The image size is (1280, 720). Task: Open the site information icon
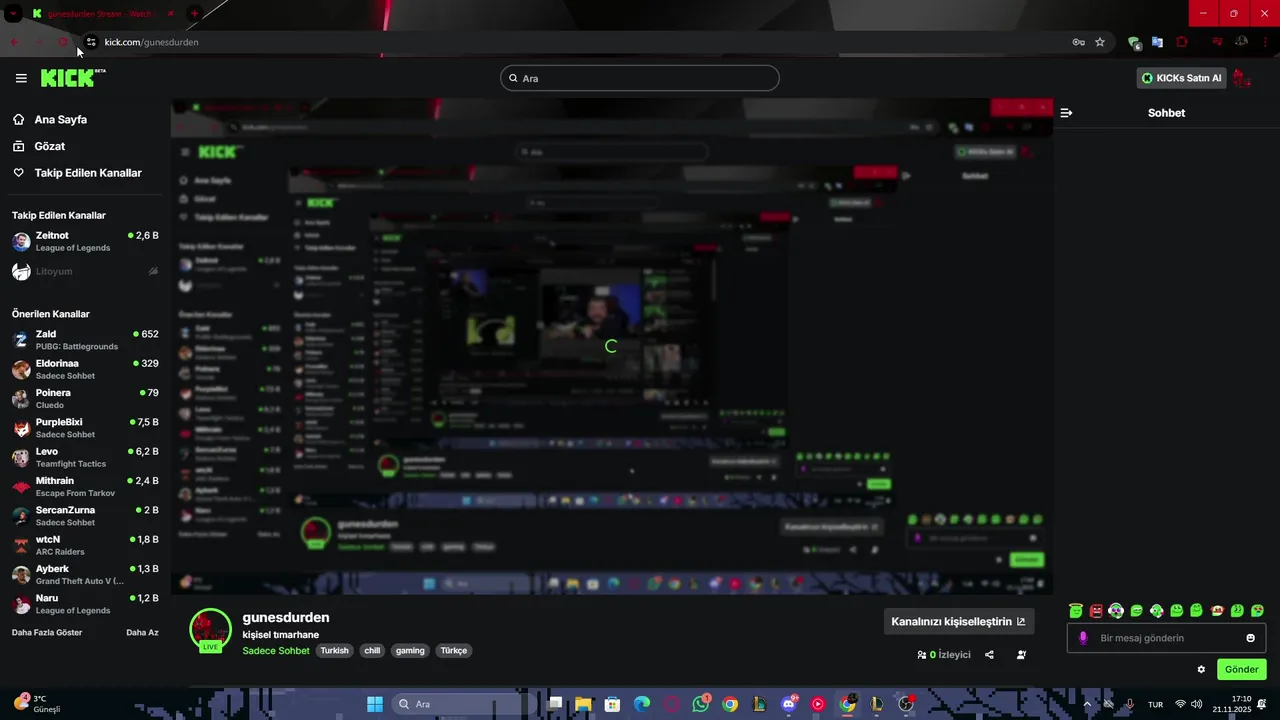(90, 42)
